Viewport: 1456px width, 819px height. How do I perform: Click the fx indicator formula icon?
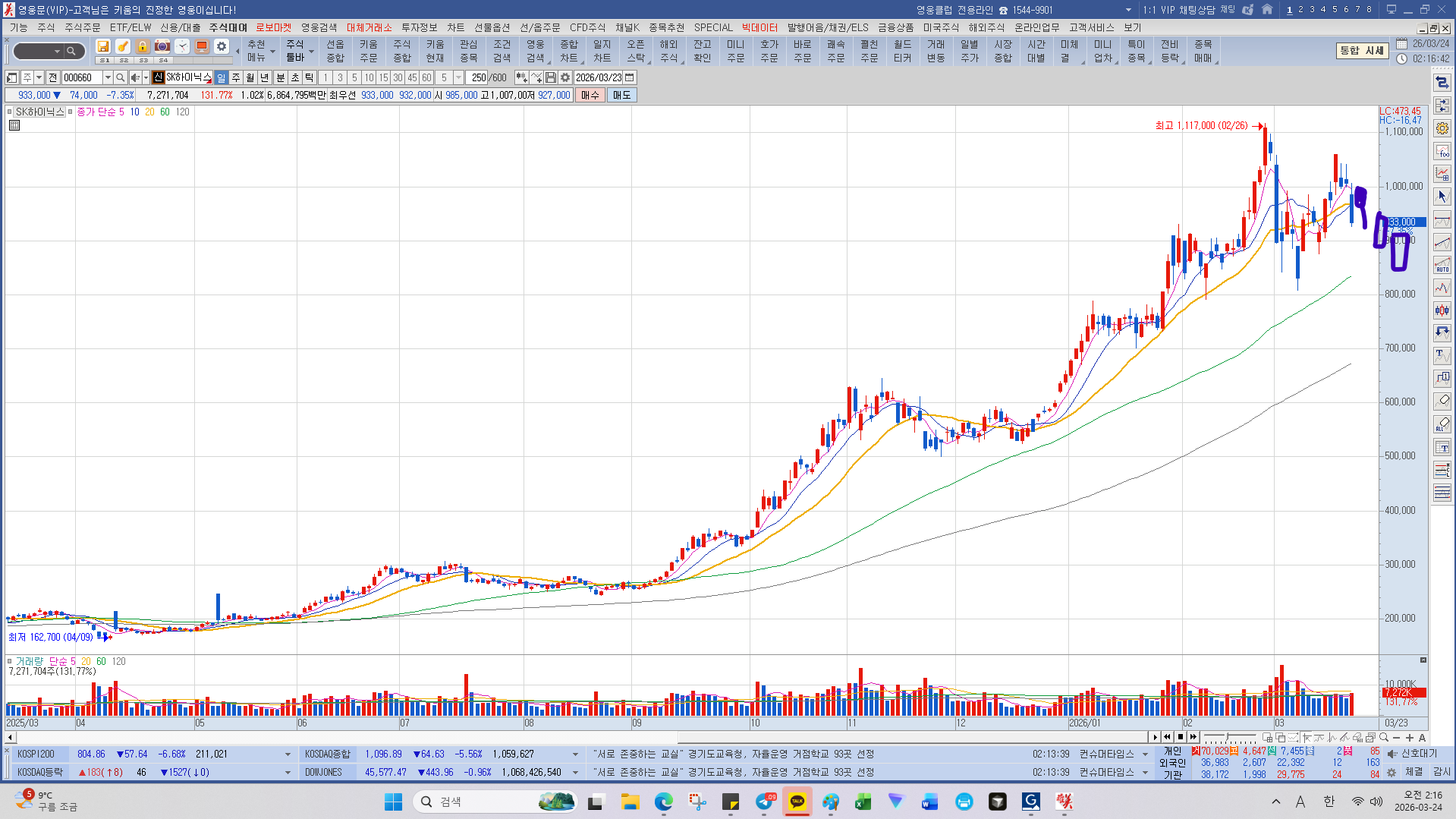click(x=1442, y=151)
